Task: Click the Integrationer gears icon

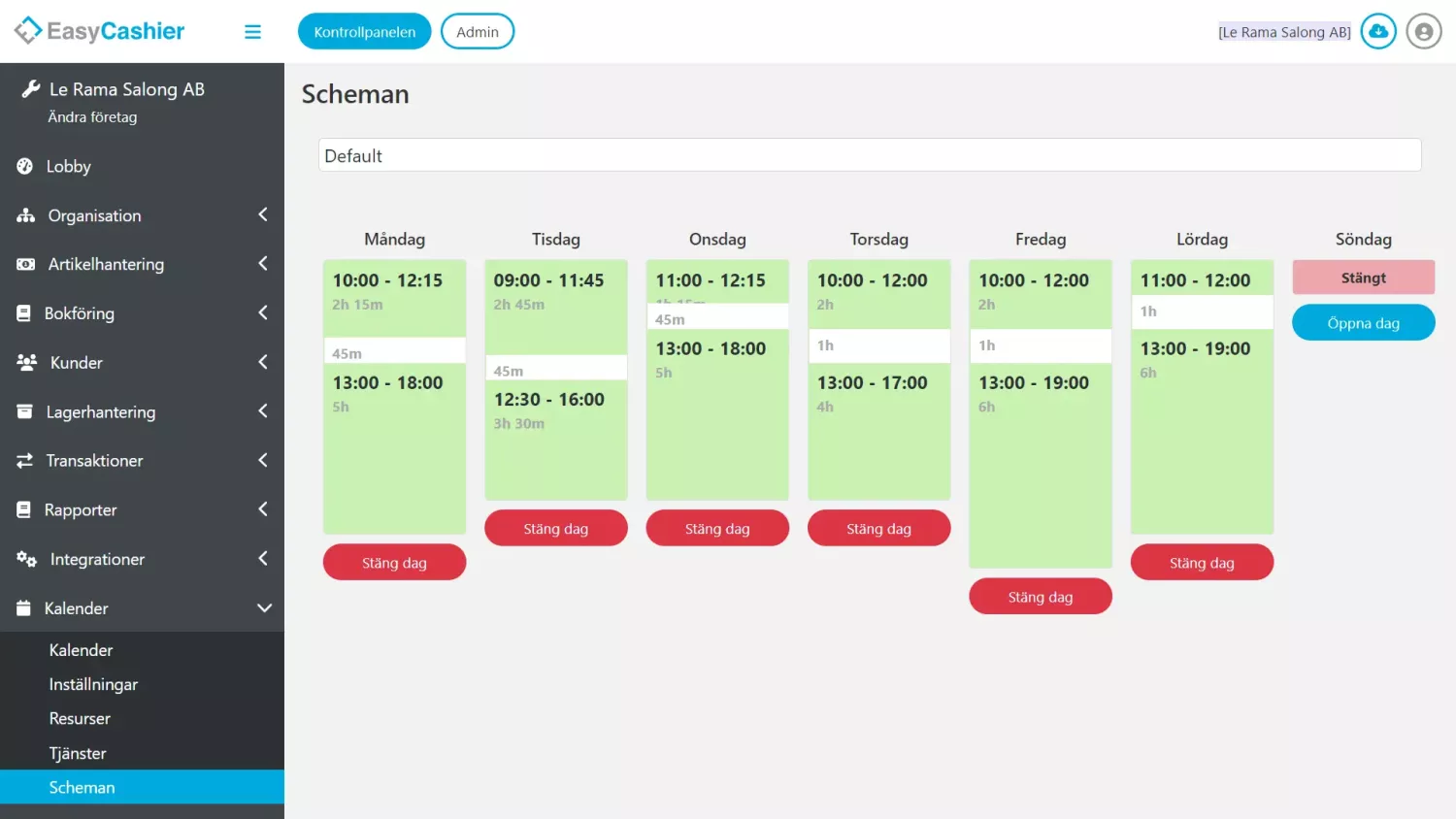Action: pyautogui.click(x=26, y=559)
